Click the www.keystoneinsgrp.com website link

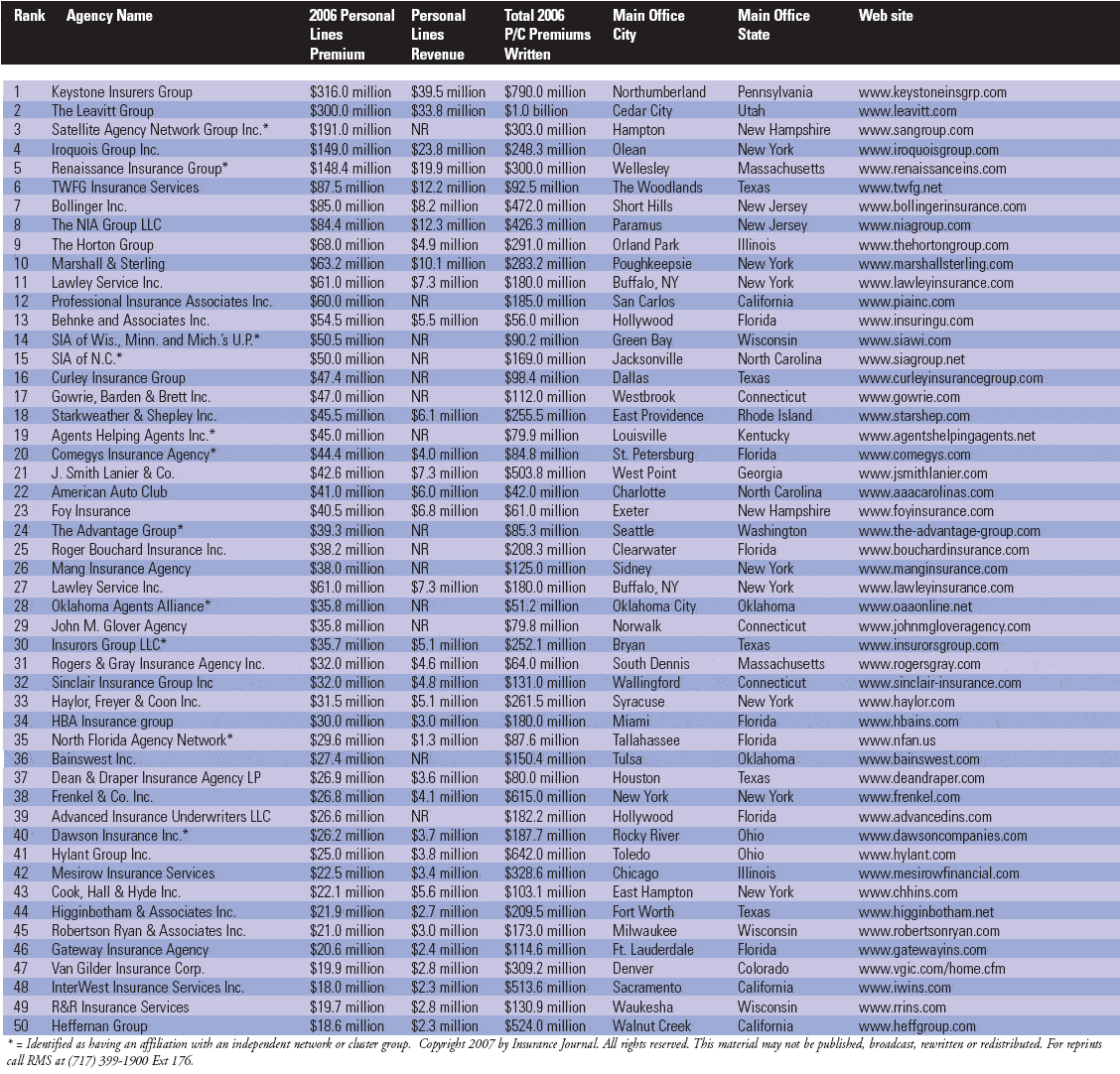tap(931, 92)
